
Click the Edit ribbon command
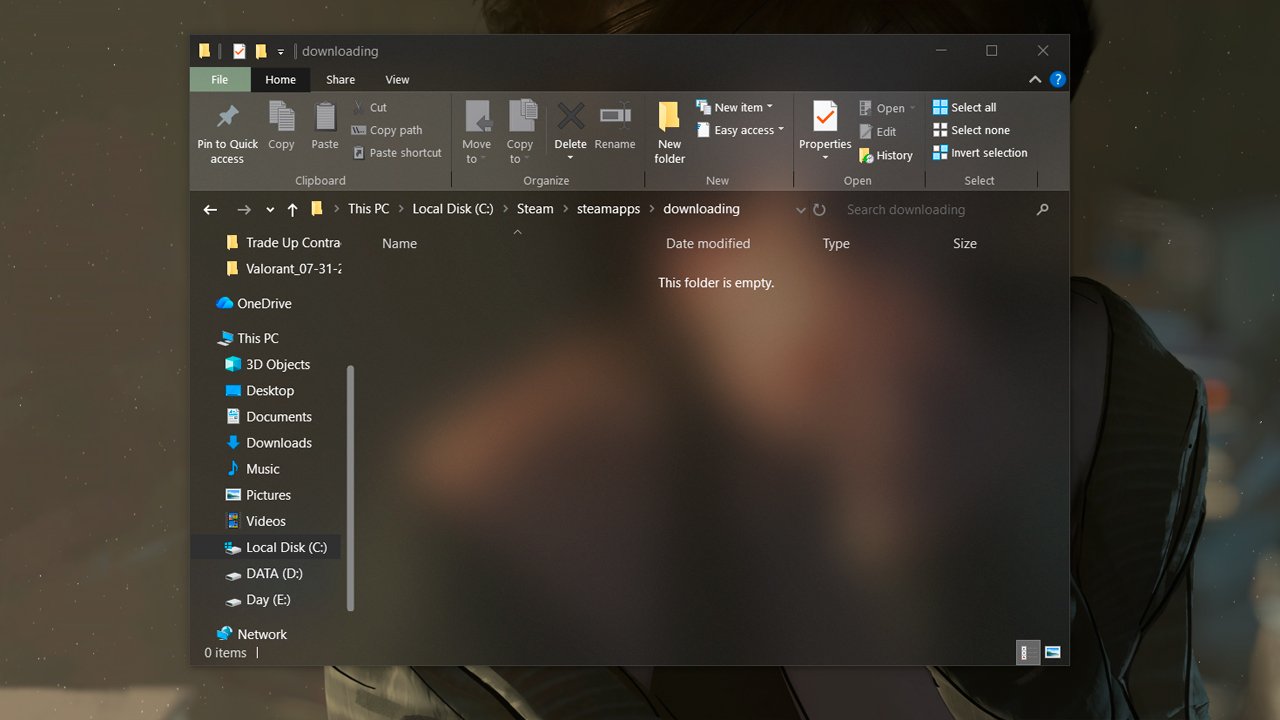877,131
